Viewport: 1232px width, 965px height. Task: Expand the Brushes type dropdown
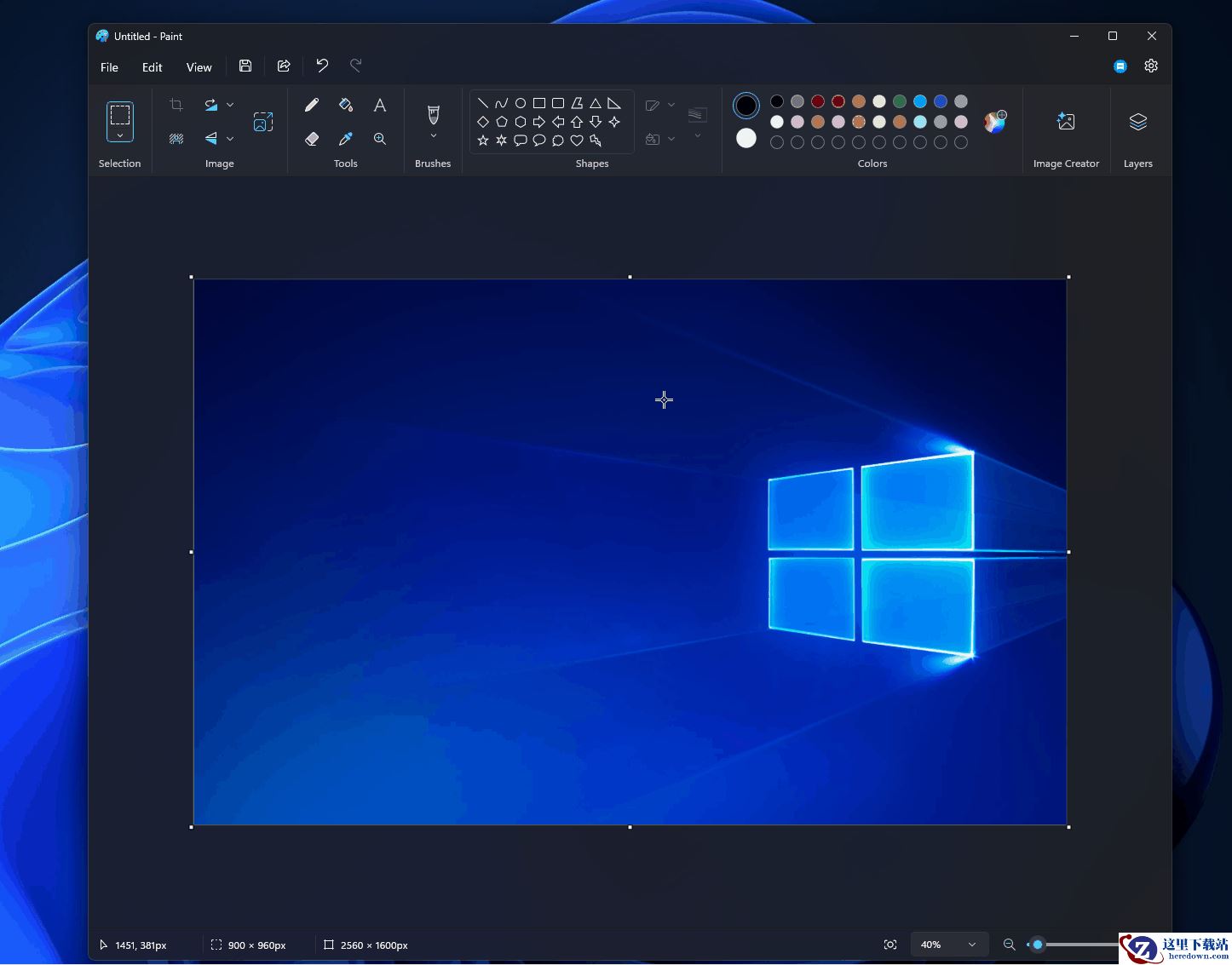tap(433, 136)
